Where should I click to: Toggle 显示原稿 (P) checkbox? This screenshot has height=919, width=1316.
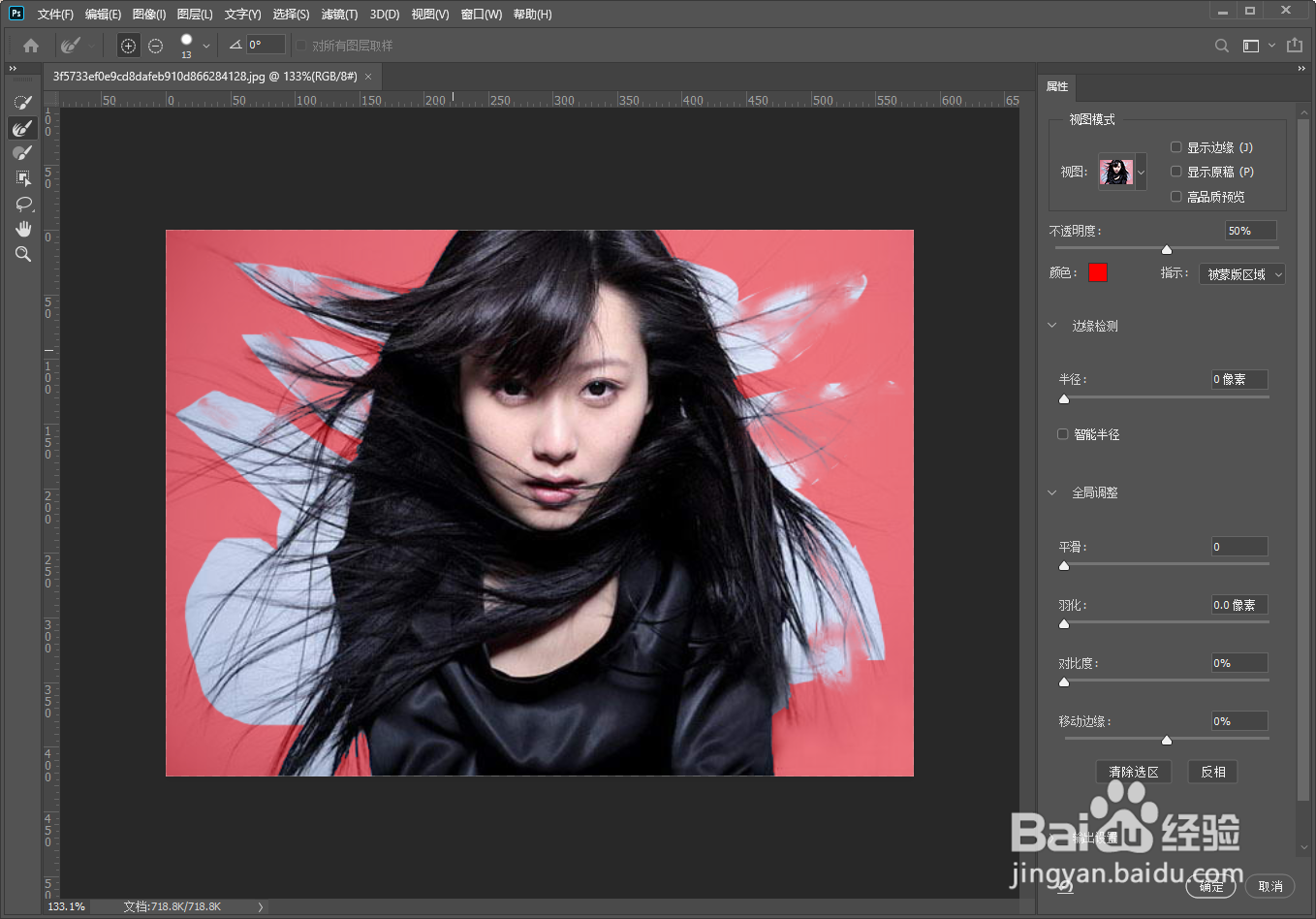tap(1175, 172)
